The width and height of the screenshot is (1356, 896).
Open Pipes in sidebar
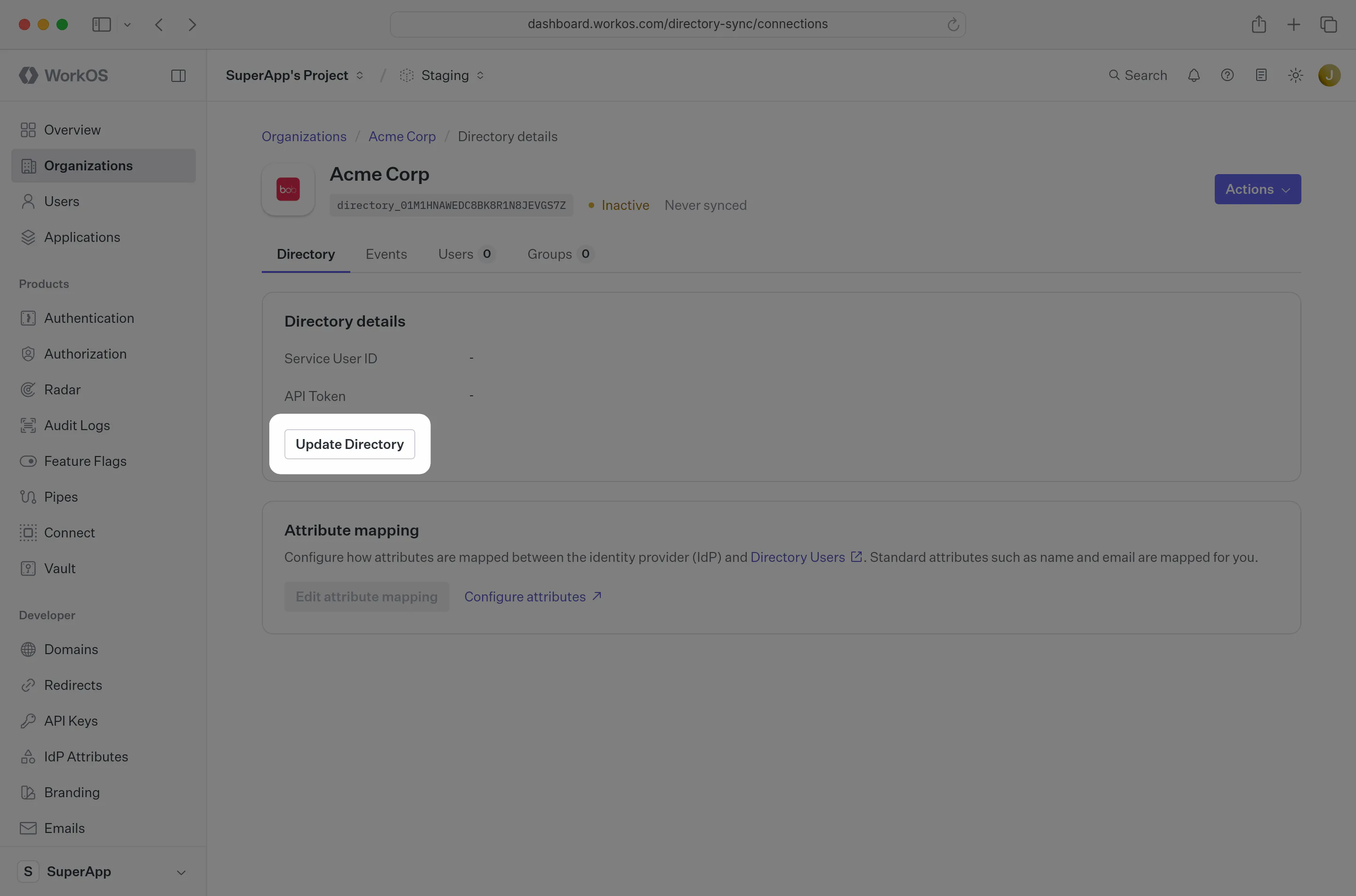[x=104, y=496]
